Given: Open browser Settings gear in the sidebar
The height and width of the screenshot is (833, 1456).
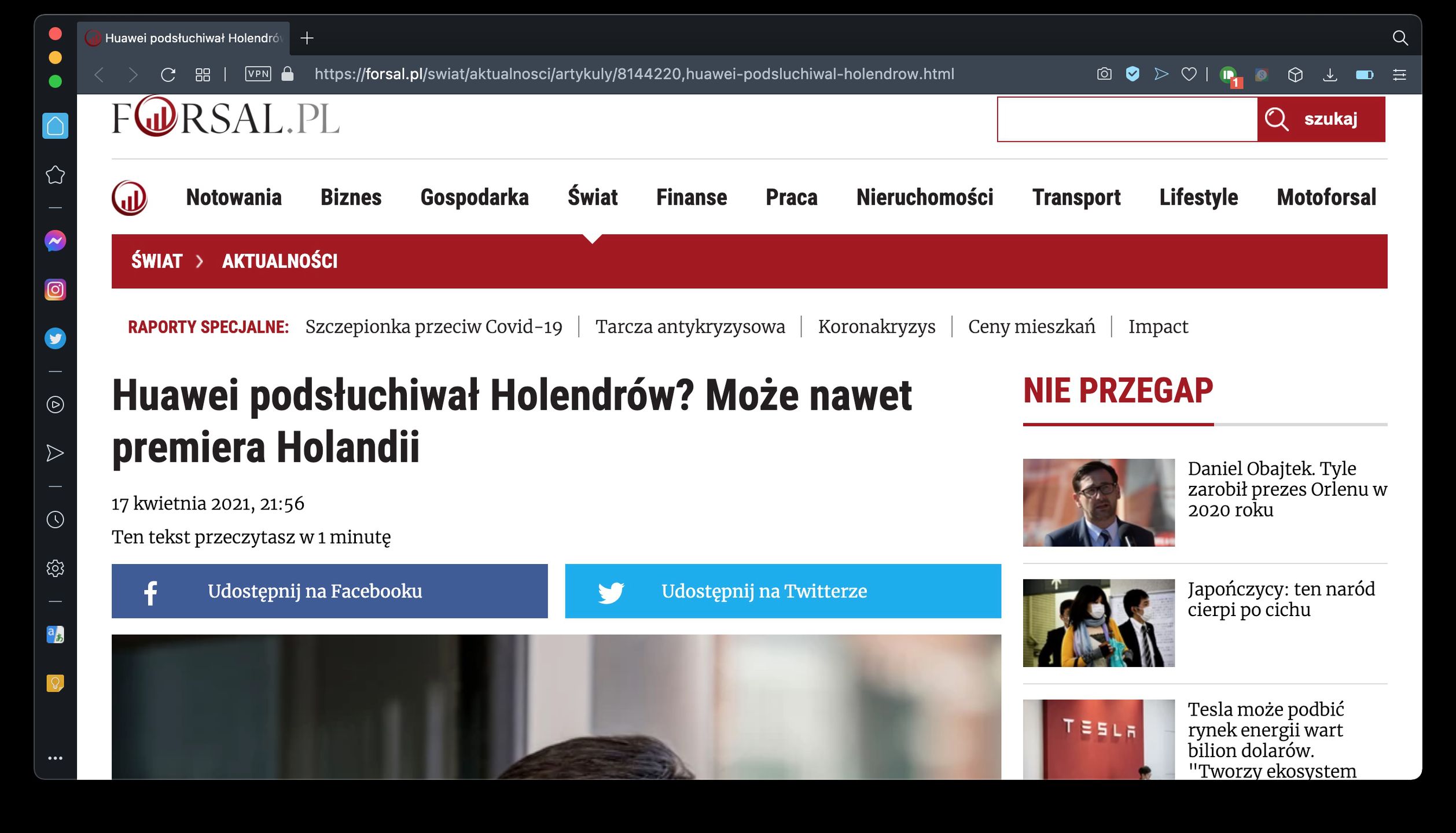Looking at the screenshot, I should click(55, 568).
